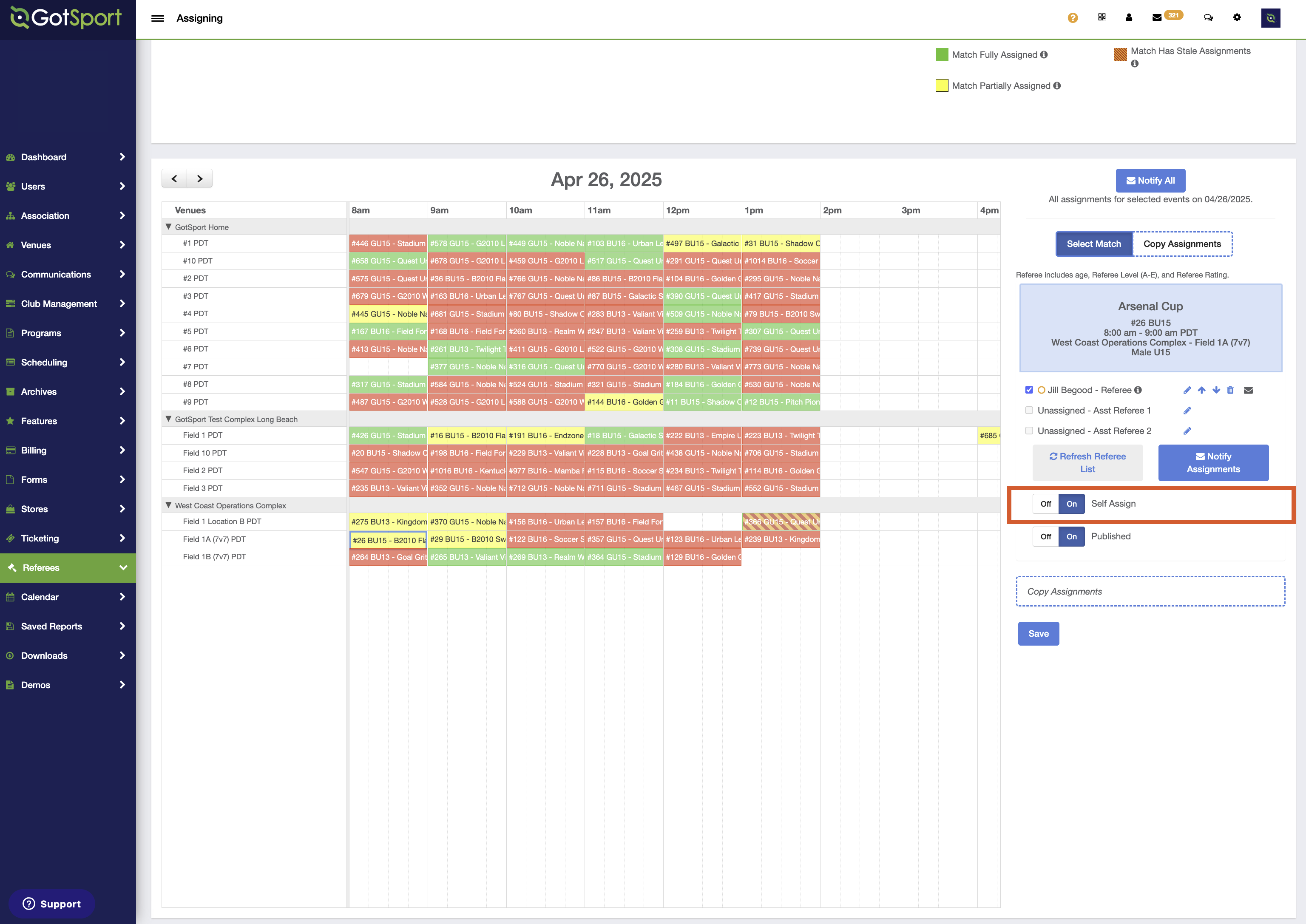Edit Asst Referee 1 pencil icon
Image resolution: width=1306 pixels, height=924 pixels.
(1187, 410)
